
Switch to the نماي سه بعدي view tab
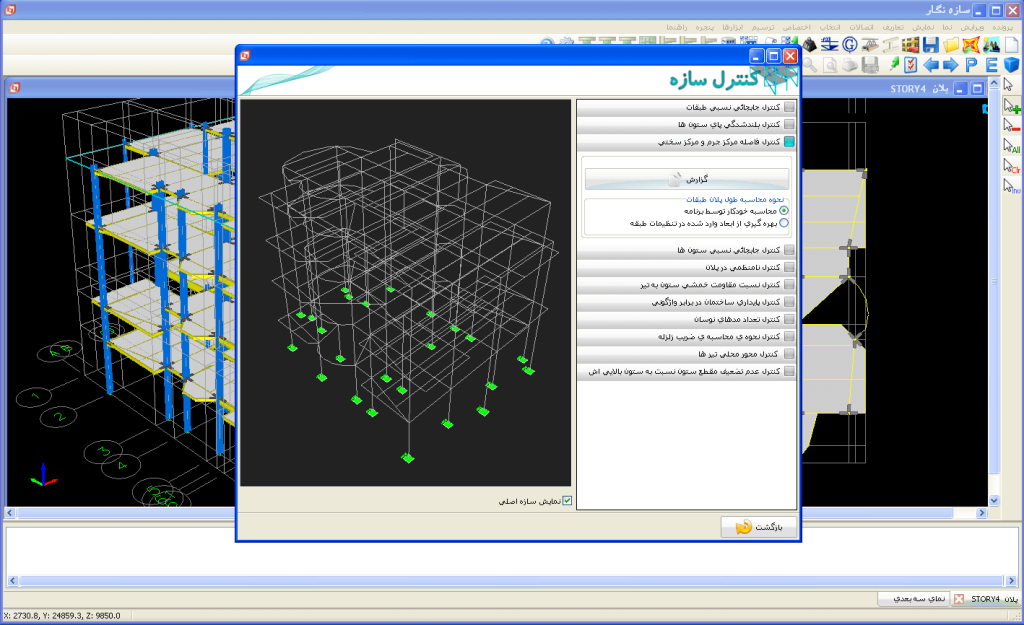[x=911, y=599]
